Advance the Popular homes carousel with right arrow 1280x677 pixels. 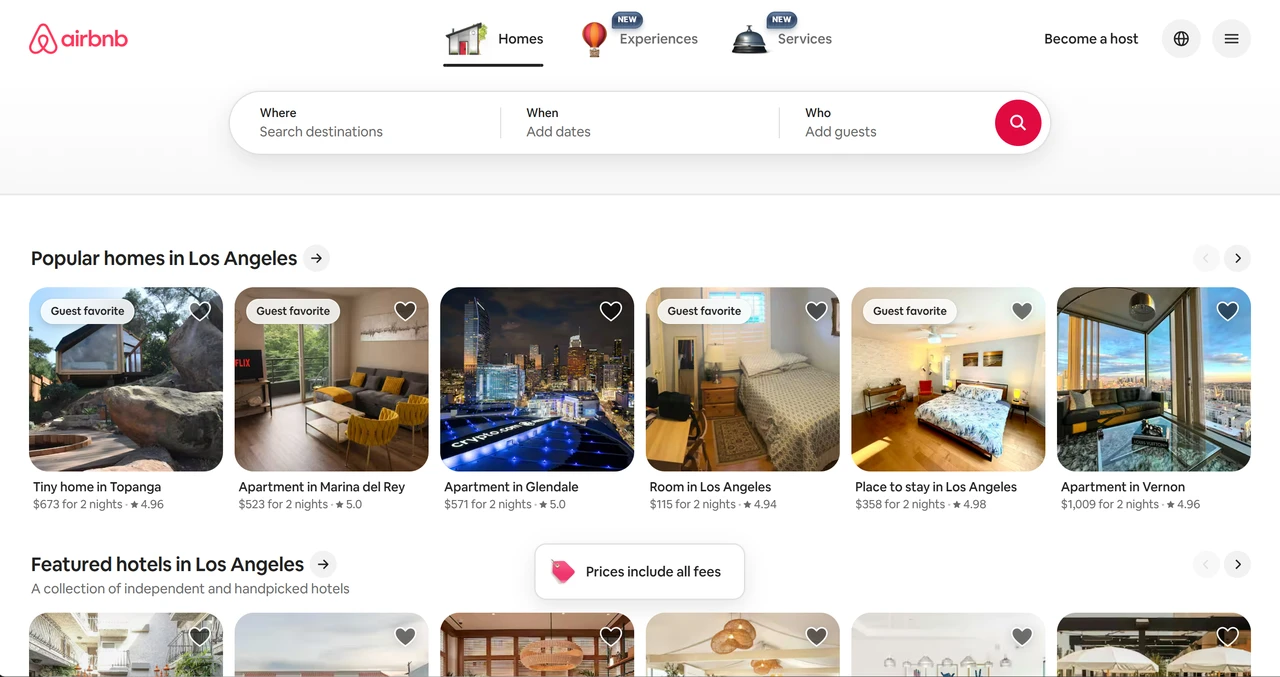tap(1237, 258)
